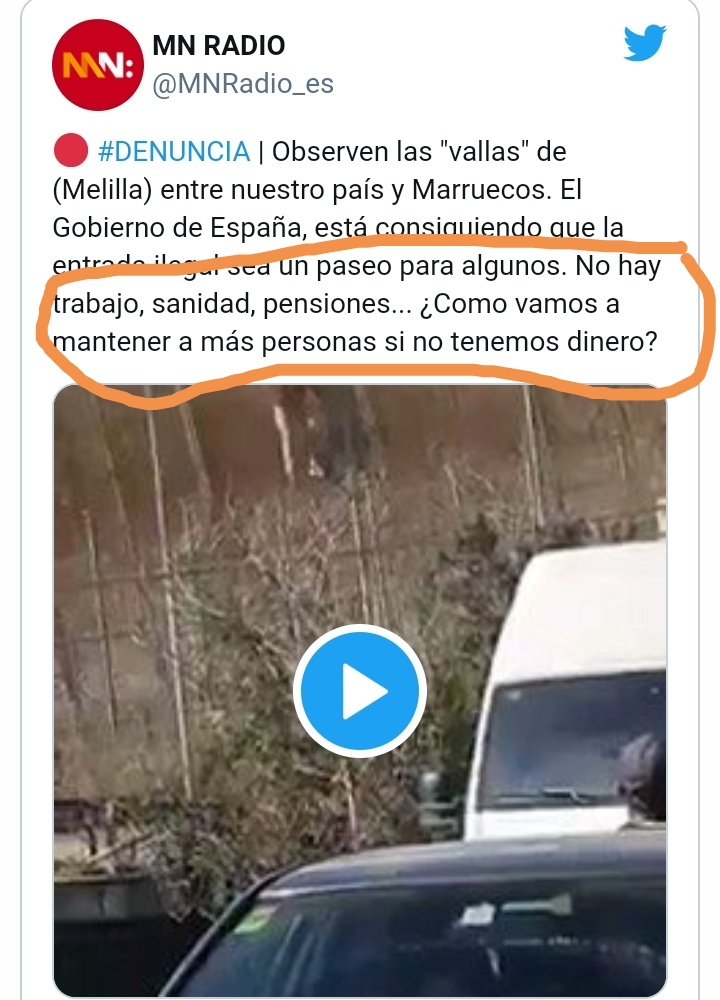
Task: Click the circled question "¿Como vamos a"
Action: click(x=520, y=304)
